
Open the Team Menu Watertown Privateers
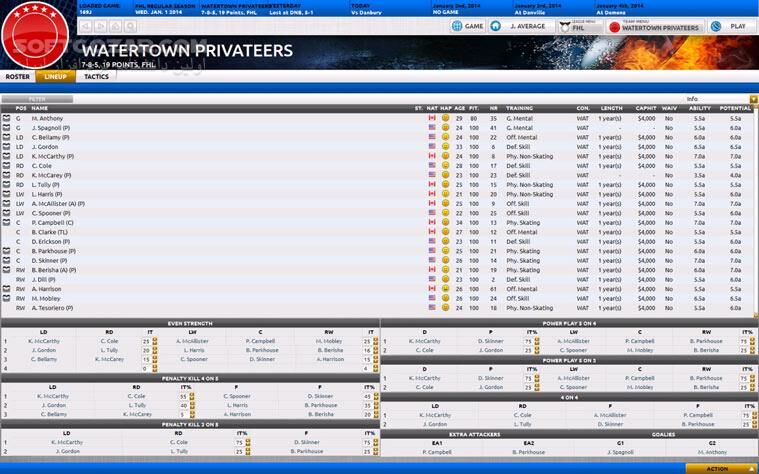tap(655, 27)
